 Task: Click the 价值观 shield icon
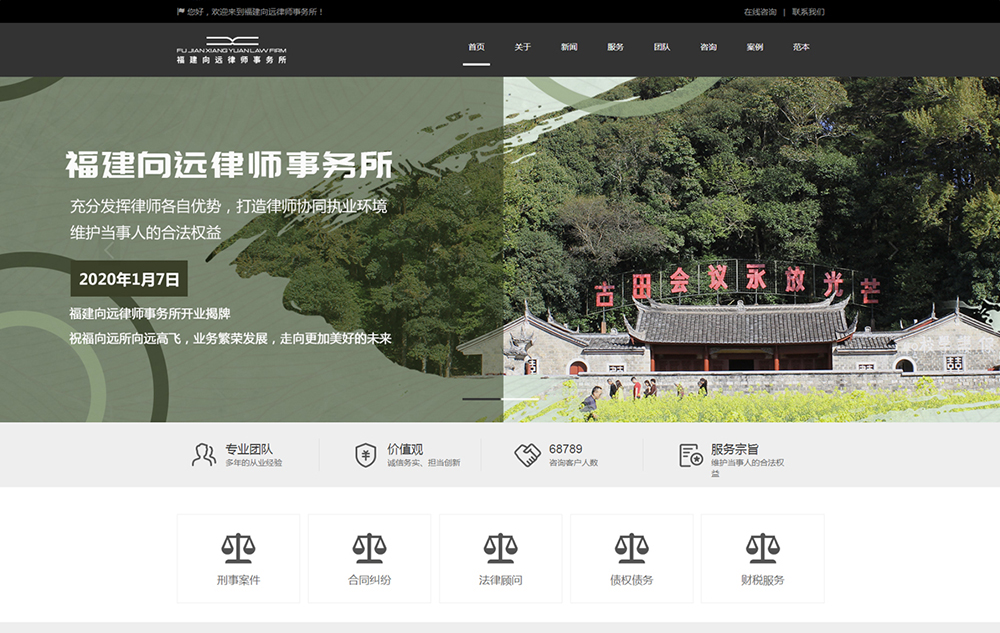[x=366, y=455]
